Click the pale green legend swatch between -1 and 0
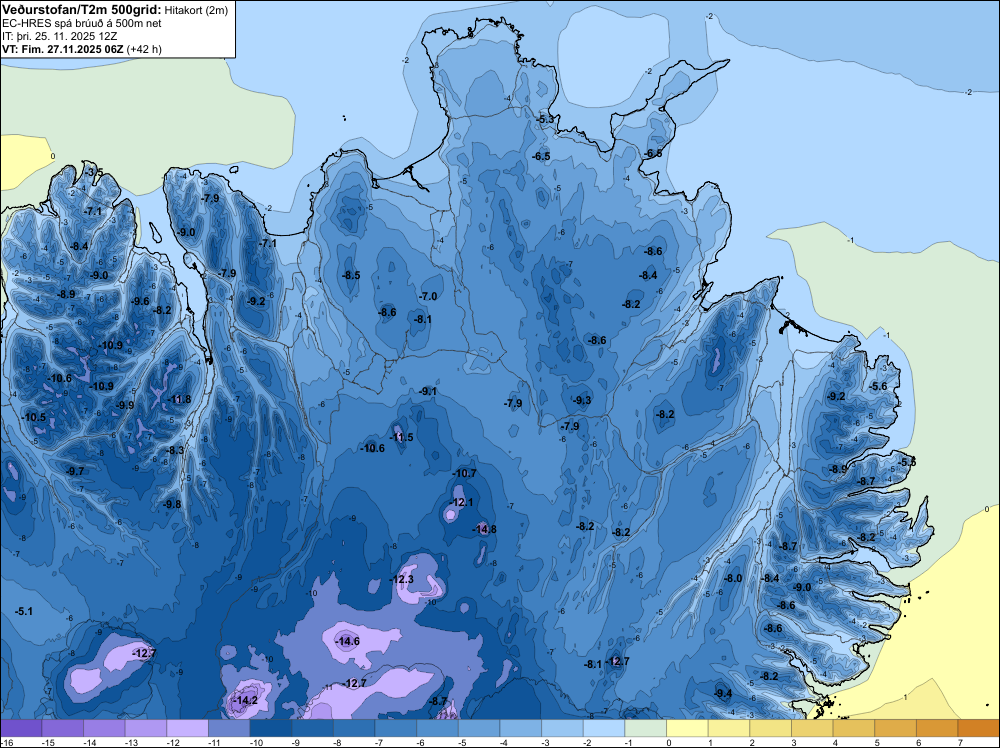1000x748 pixels. (x=645, y=728)
